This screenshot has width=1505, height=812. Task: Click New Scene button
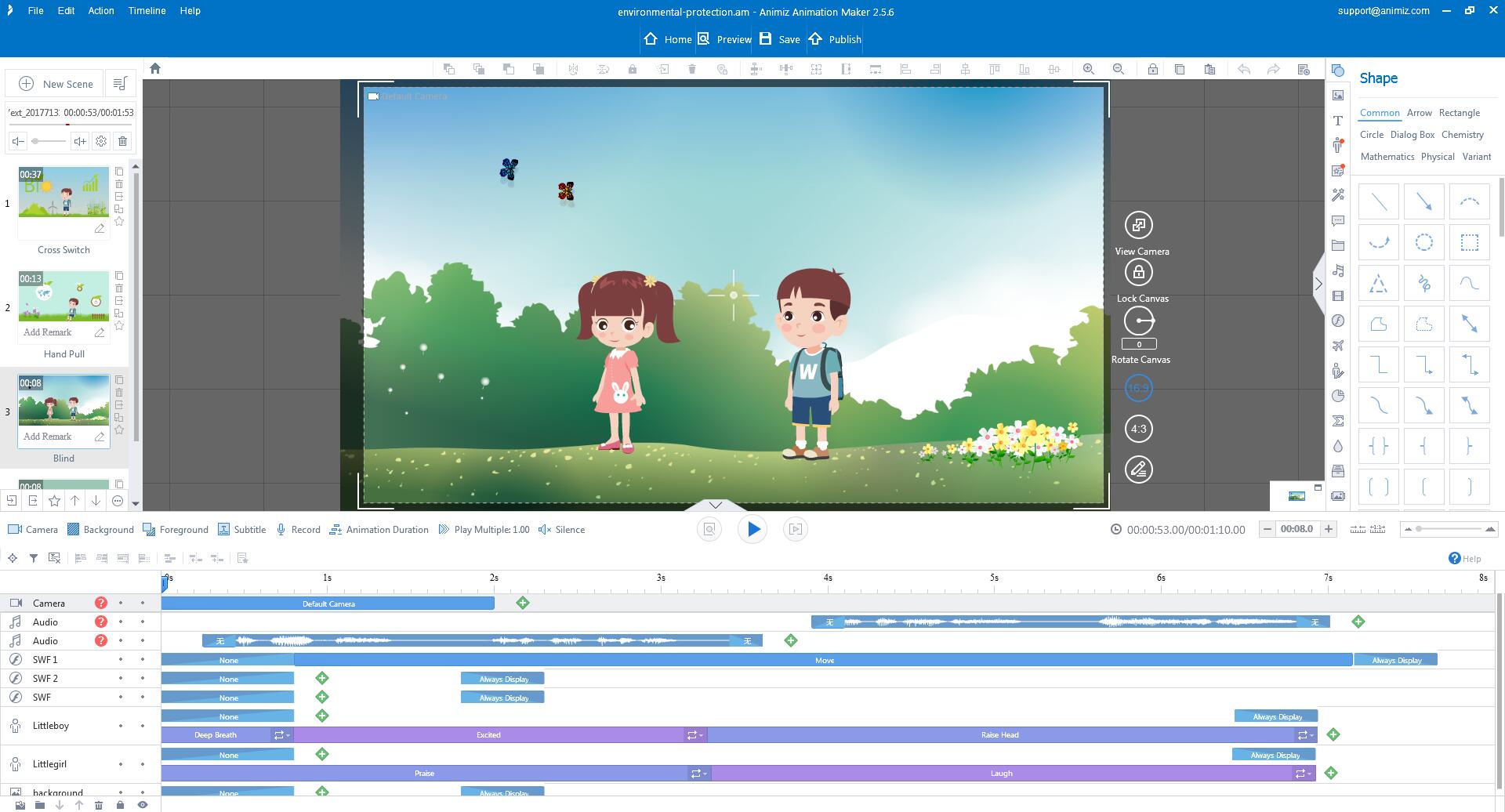[x=56, y=84]
